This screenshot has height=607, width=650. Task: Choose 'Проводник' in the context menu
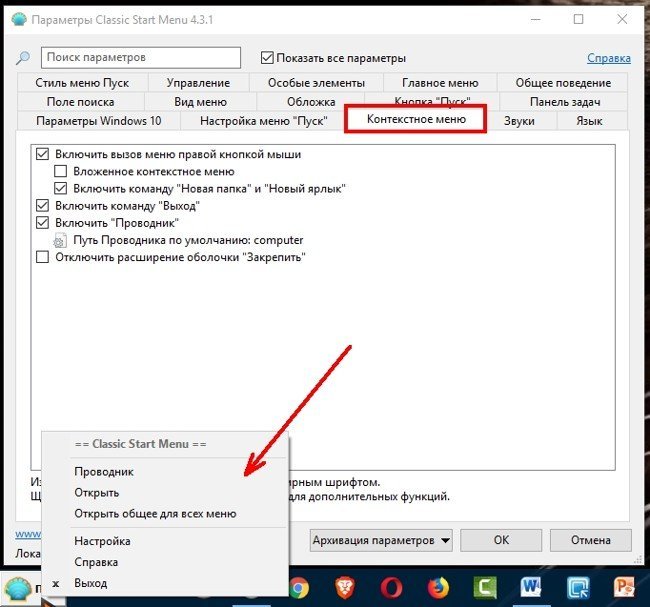165,471
